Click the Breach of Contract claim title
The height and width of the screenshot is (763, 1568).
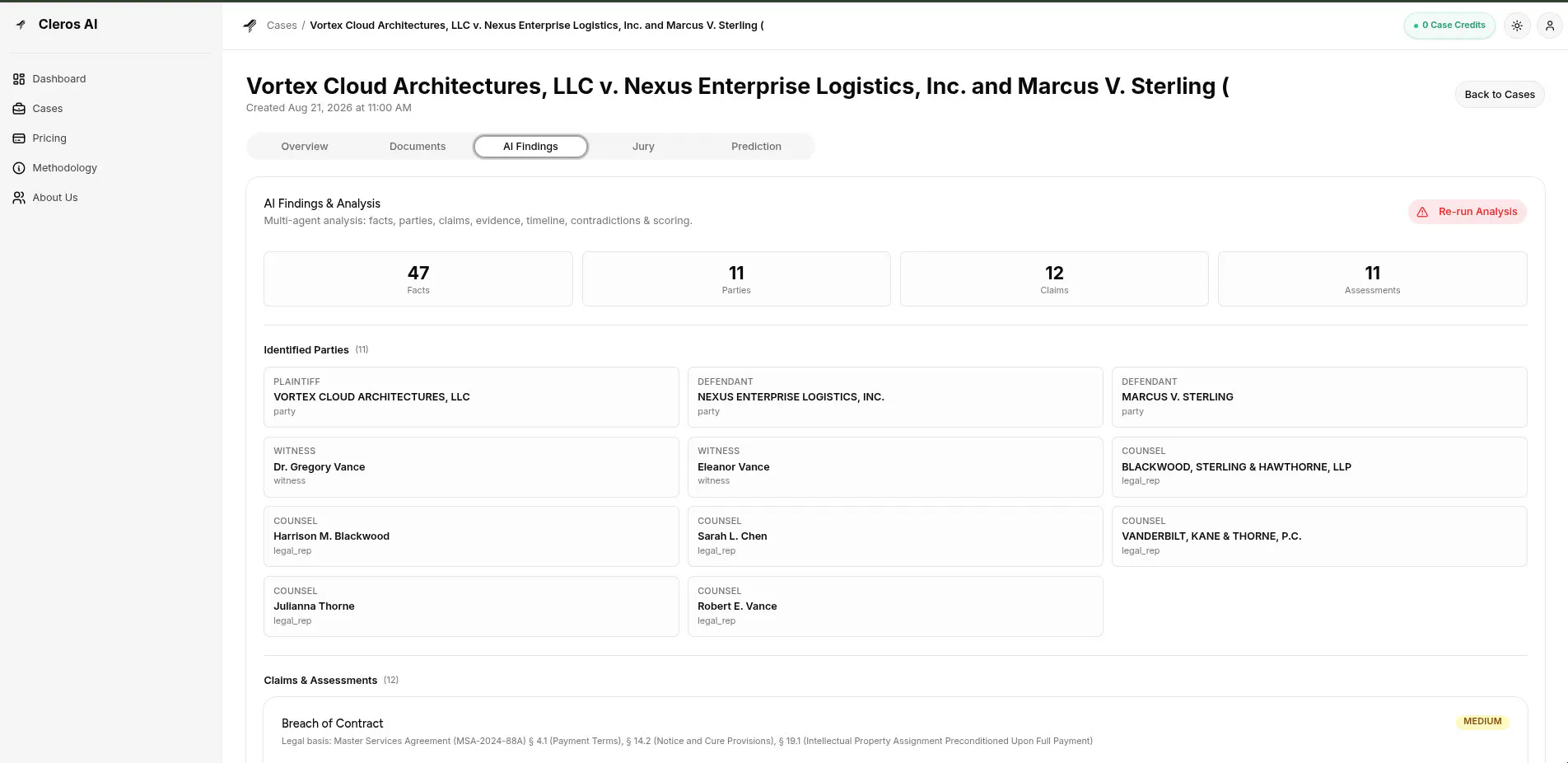333,723
